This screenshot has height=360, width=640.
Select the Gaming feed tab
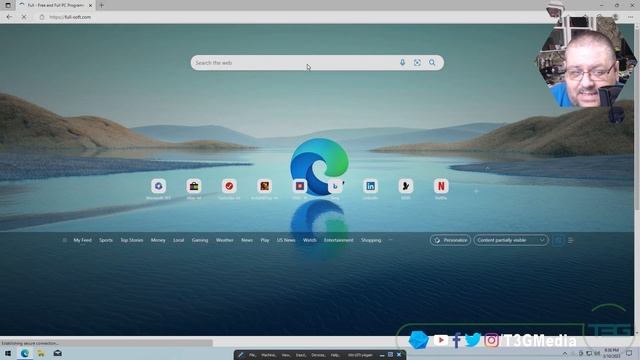[200, 240]
